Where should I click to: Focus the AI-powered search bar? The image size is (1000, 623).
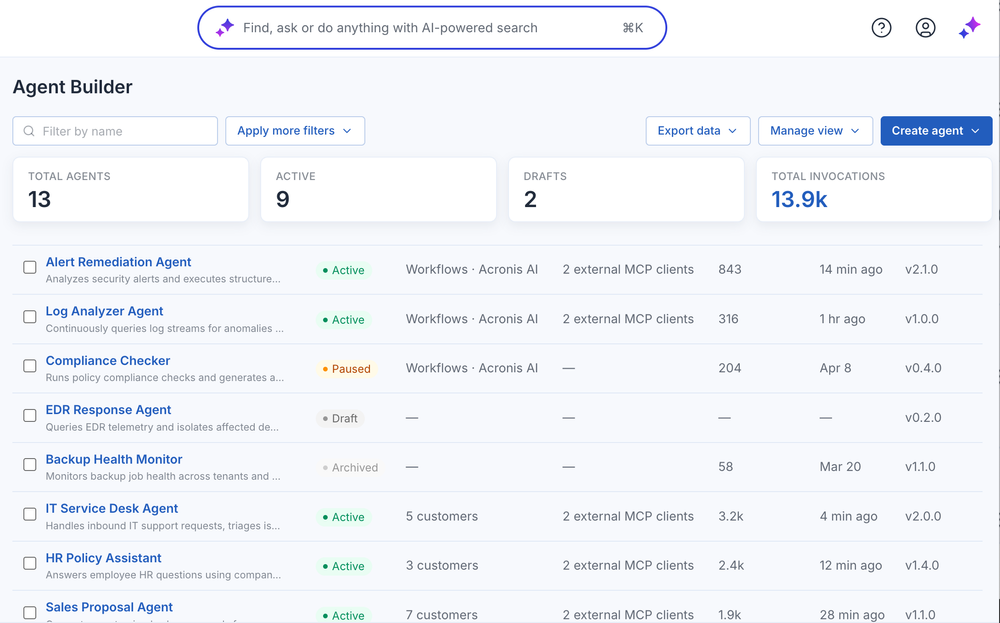432,27
